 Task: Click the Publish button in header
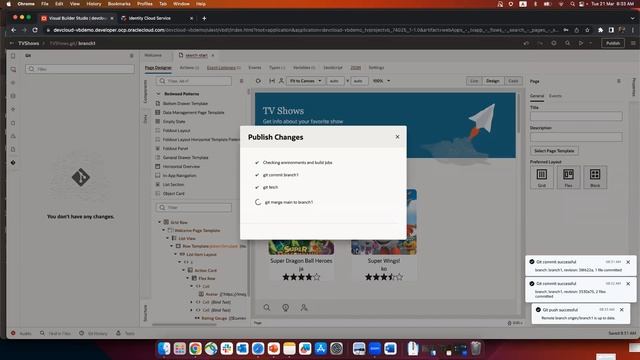(612, 43)
